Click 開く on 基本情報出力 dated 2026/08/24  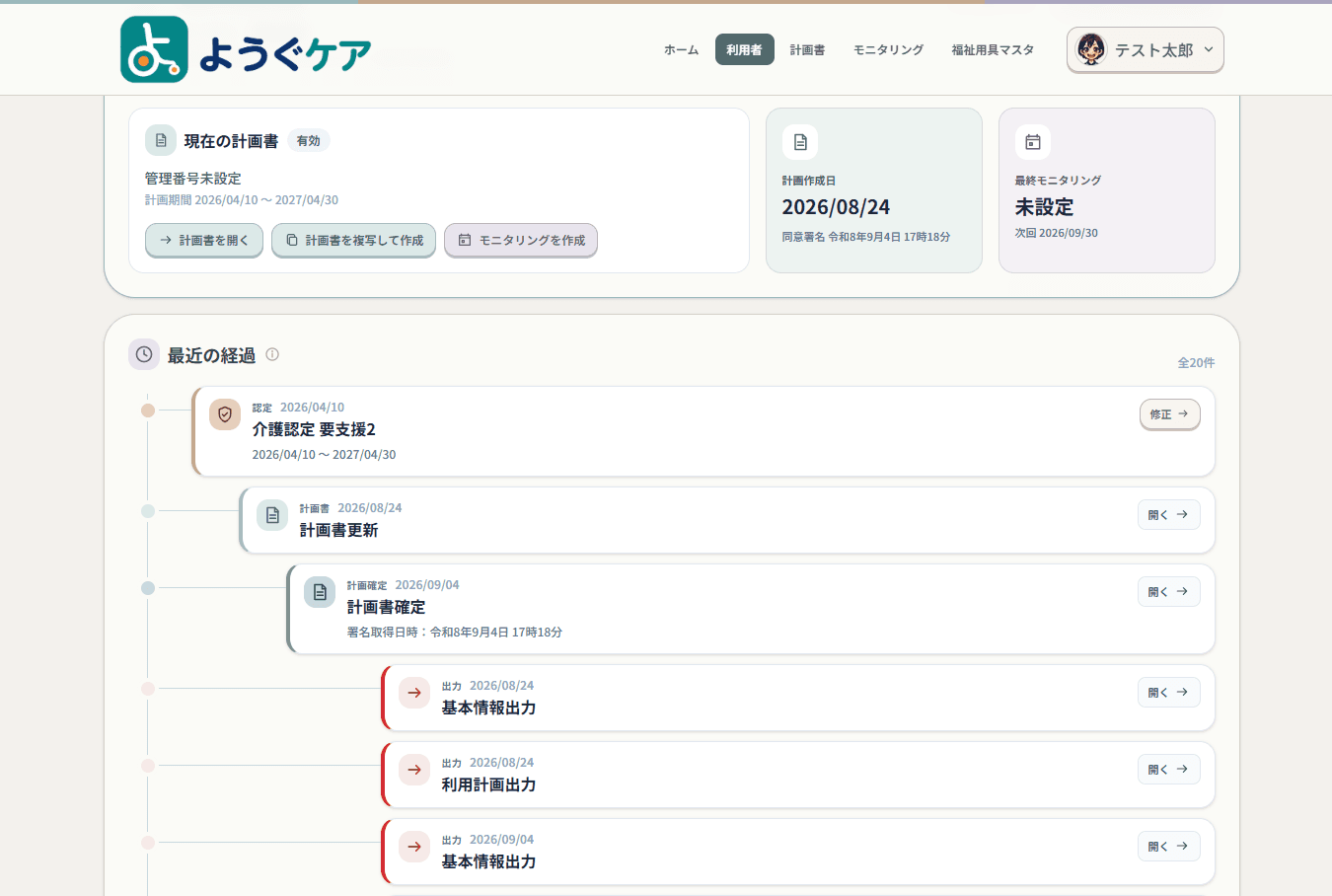pyautogui.click(x=1169, y=693)
